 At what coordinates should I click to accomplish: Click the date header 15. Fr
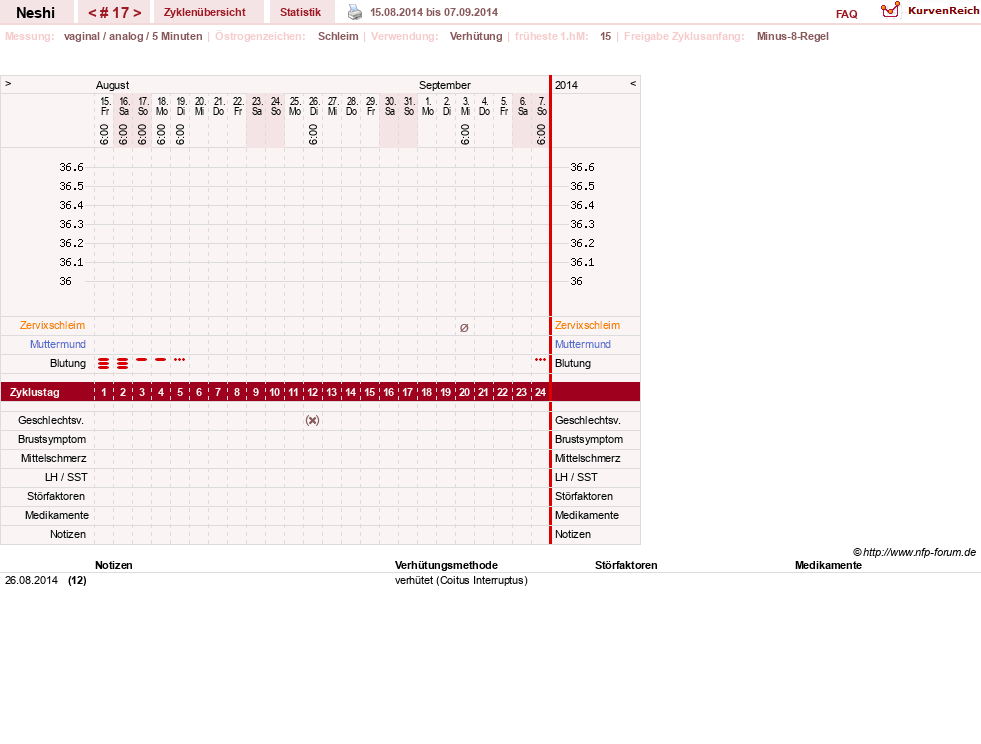click(104, 106)
